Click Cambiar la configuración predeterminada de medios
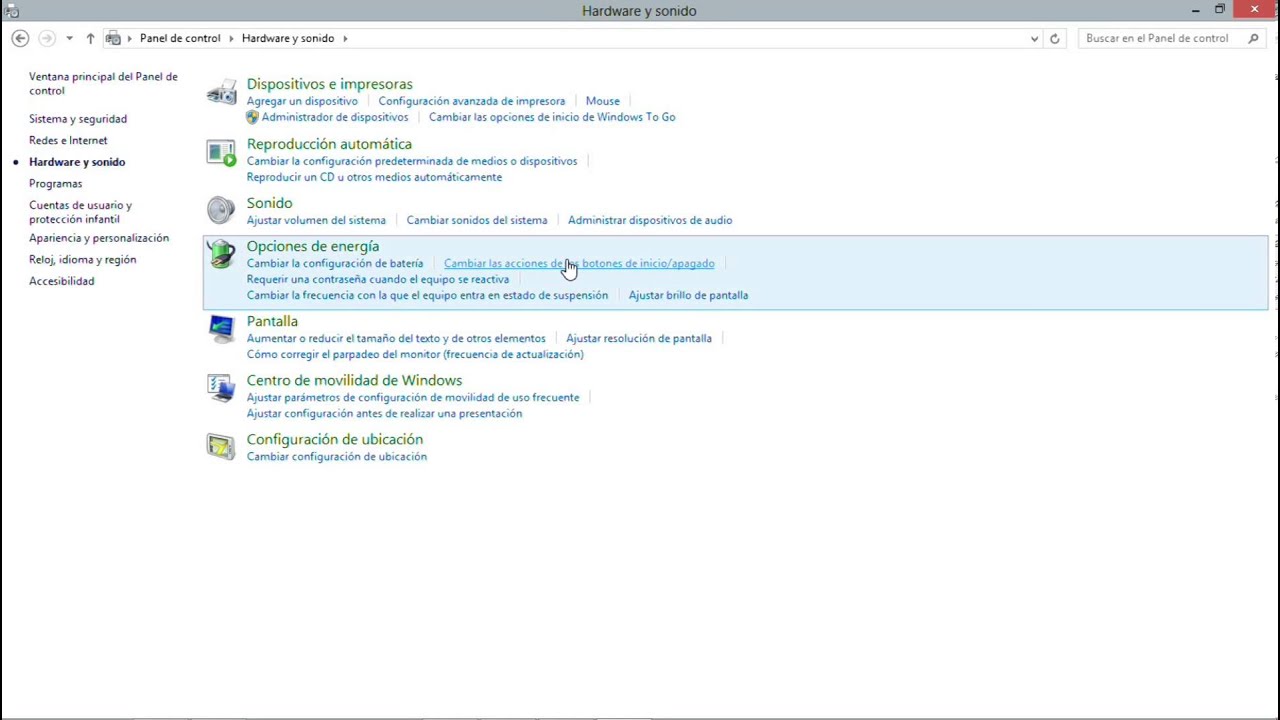The width and height of the screenshot is (1280, 720). coord(412,161)
